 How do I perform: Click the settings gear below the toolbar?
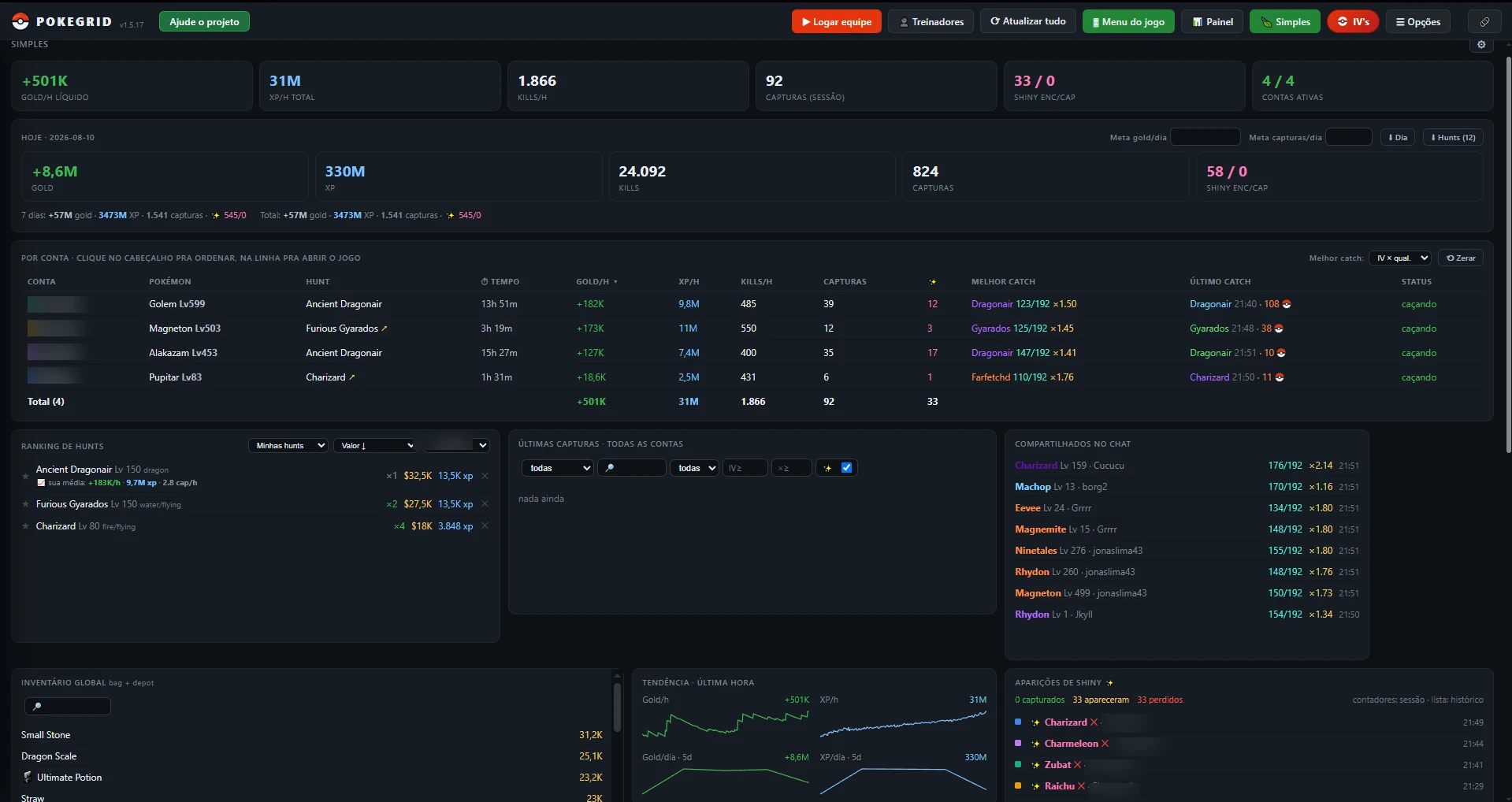[1481, 45]
